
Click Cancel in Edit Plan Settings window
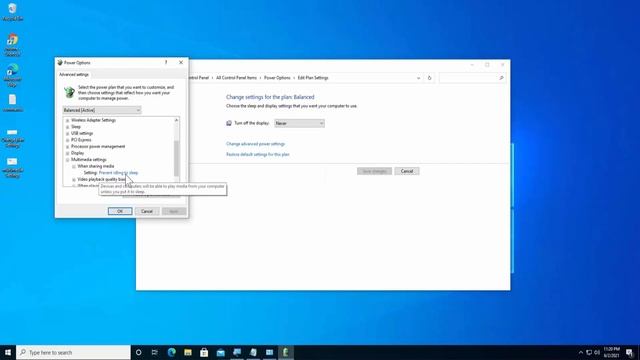[407, 171]
